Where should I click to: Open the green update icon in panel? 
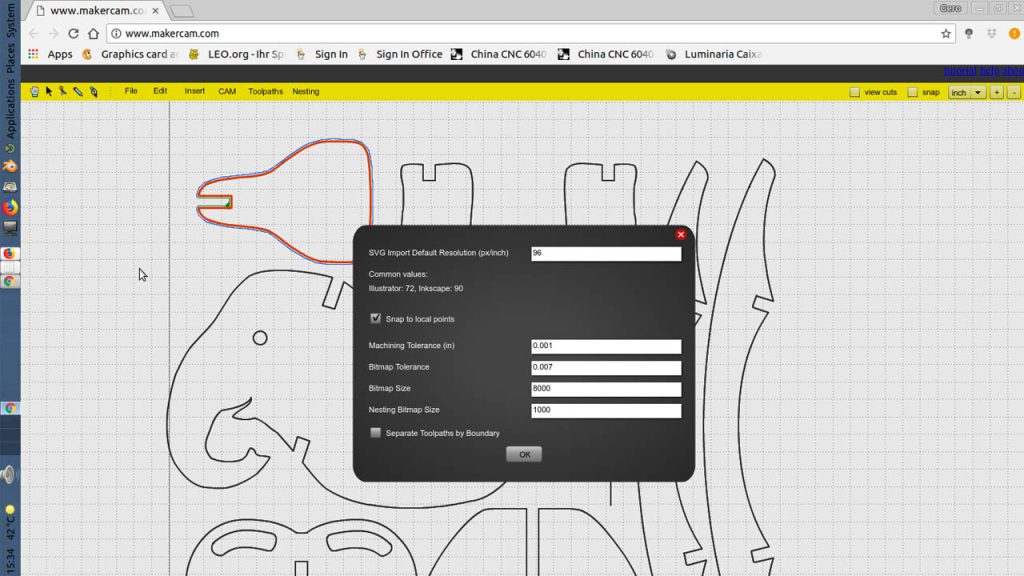coord(10,148)
